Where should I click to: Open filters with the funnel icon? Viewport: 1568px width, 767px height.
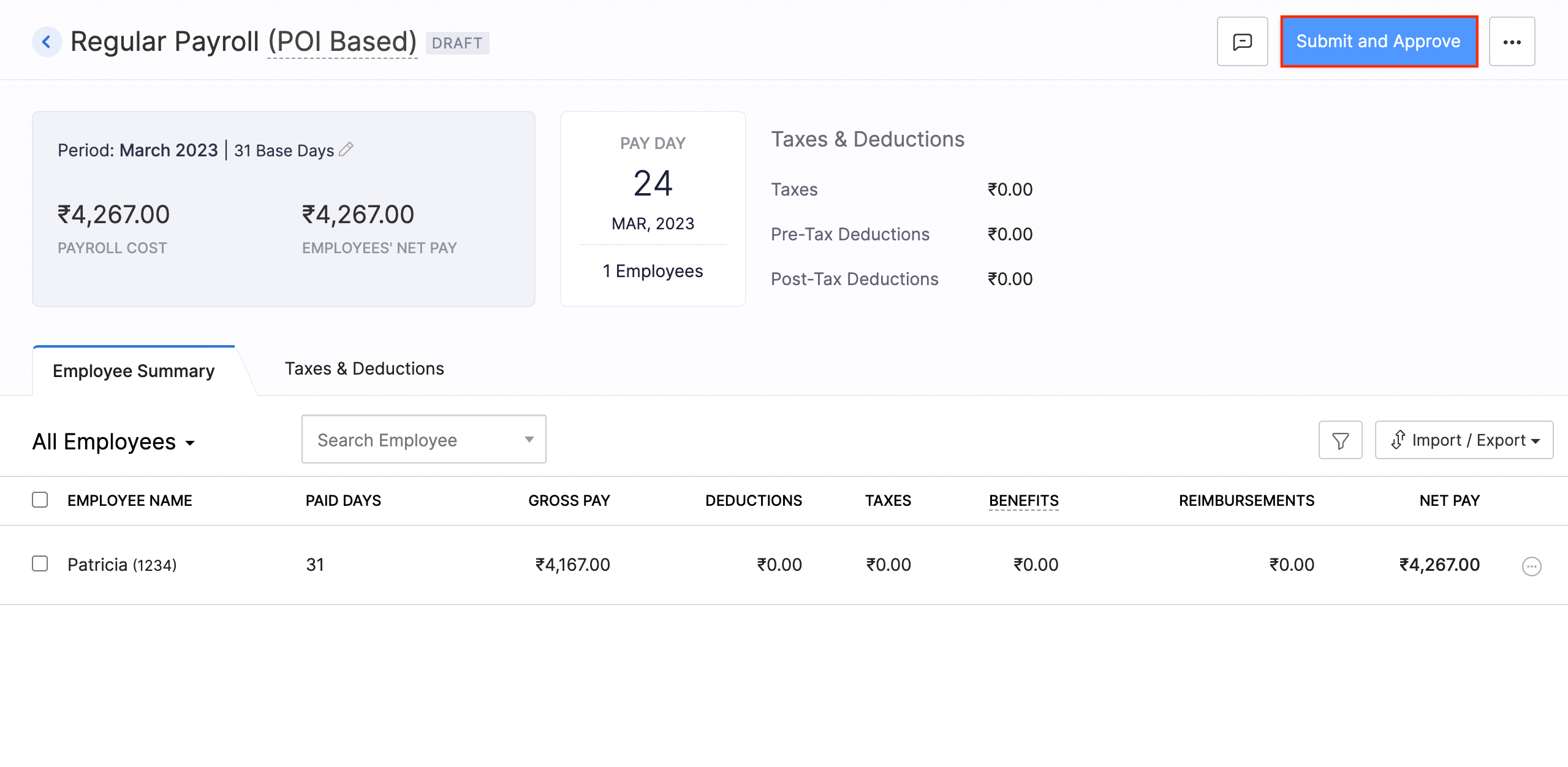pos(1340,440)
